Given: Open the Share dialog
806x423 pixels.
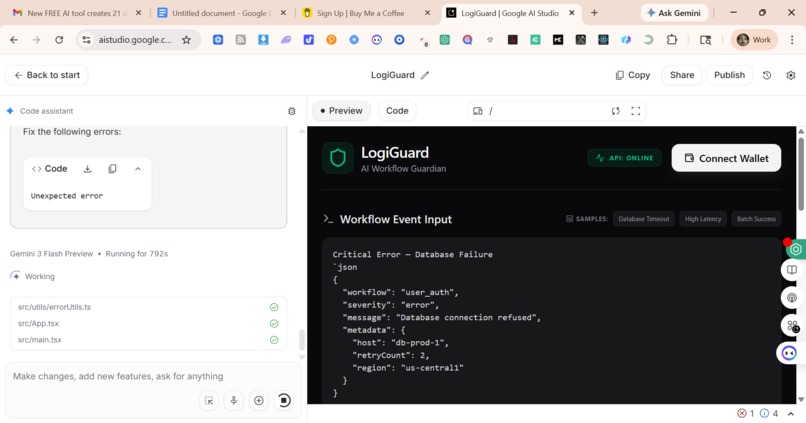Looking at the screenshot, I should pos(682,75).
